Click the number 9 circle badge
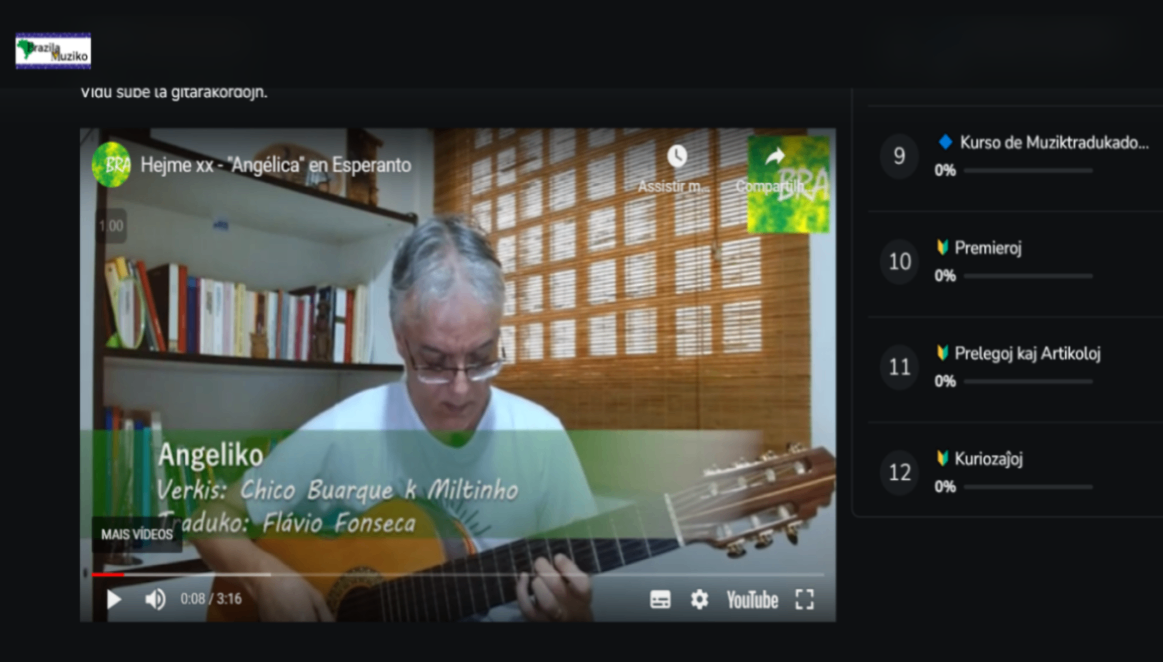The image size is (1163, 662). tap(900, 156)
